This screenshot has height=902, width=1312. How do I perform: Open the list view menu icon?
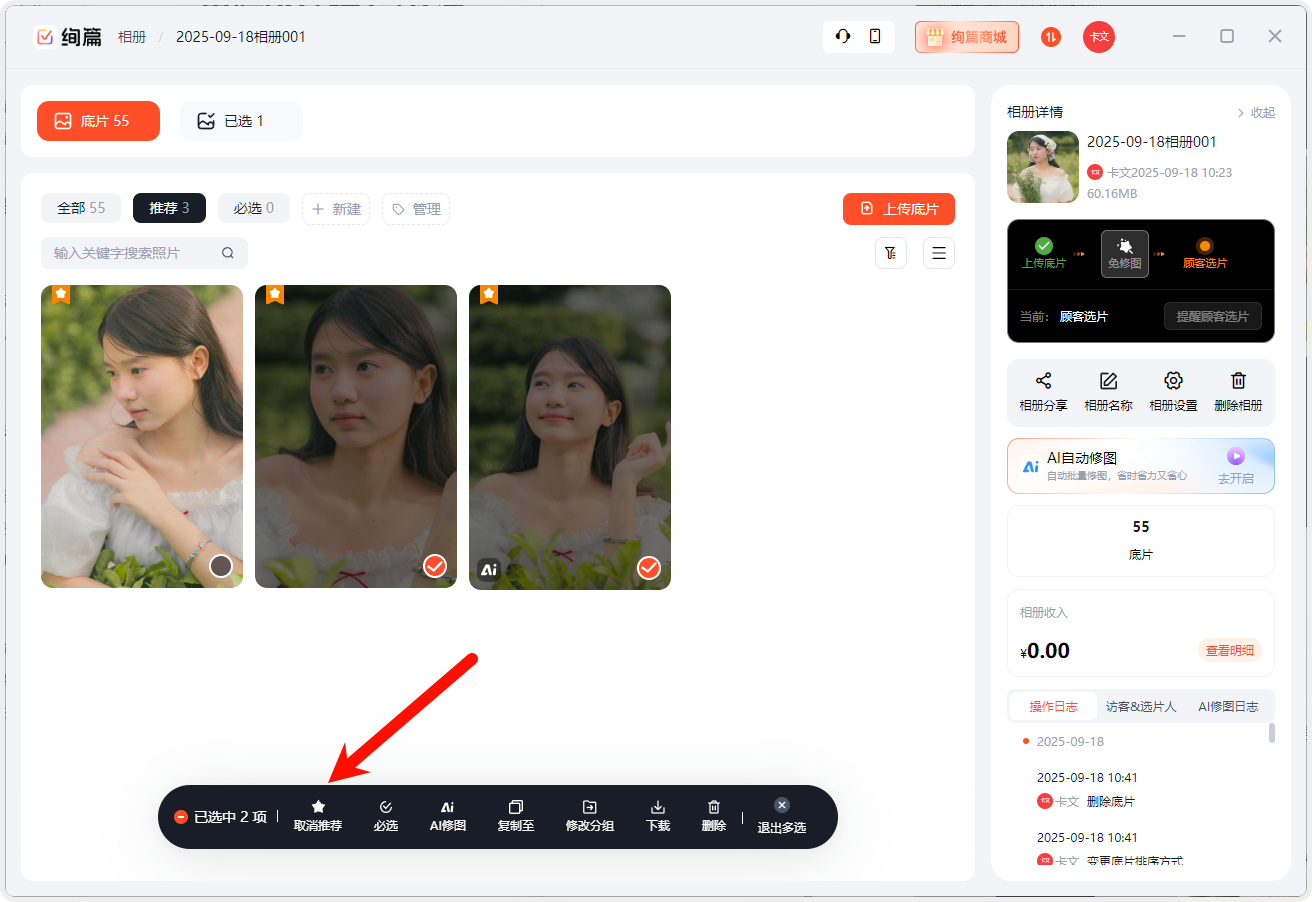click(939, 253)
